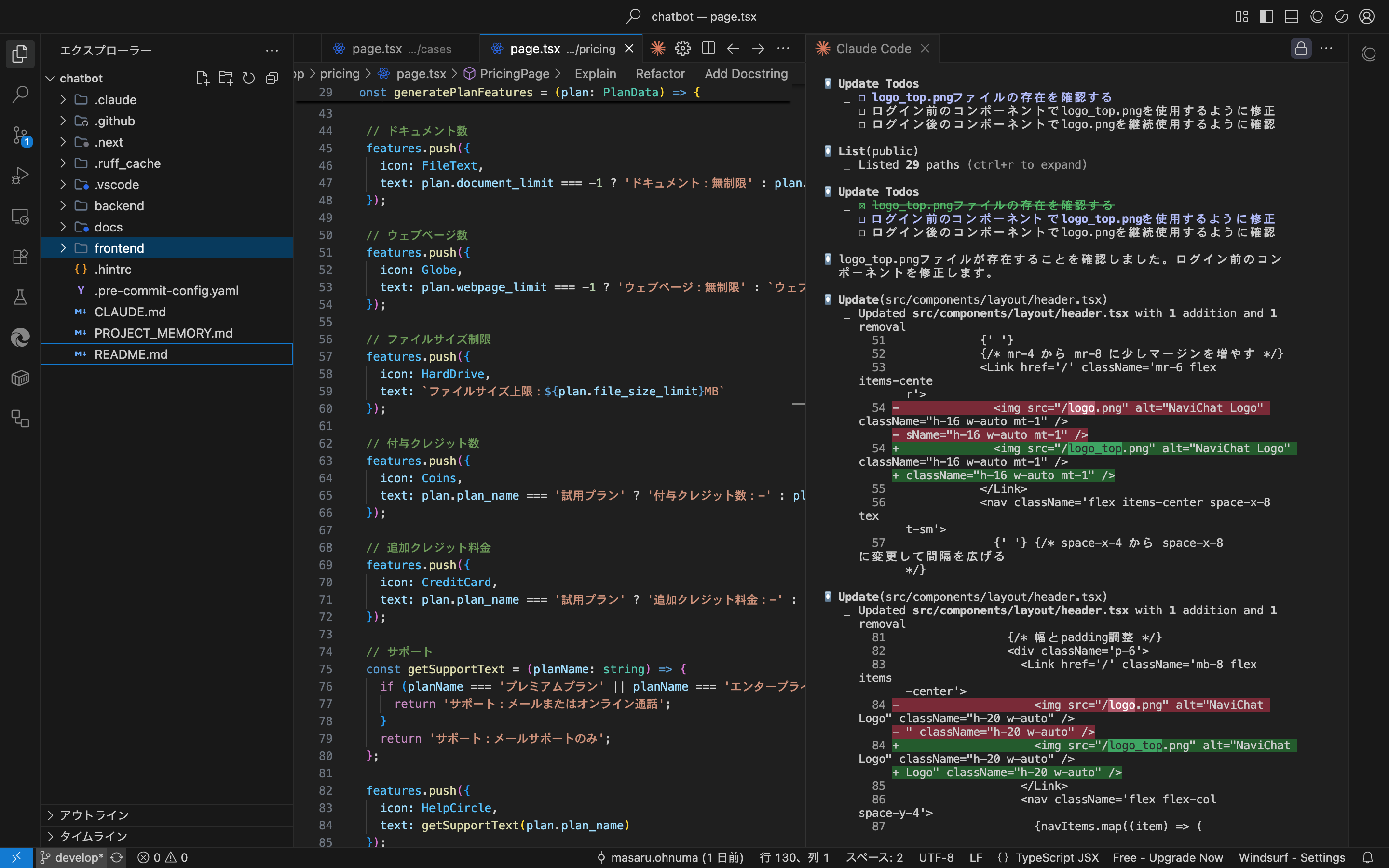Open the Run and Debug view
Image resolution: width=1389 pixels, height=868 pixels.
click(x=20, y=176)
